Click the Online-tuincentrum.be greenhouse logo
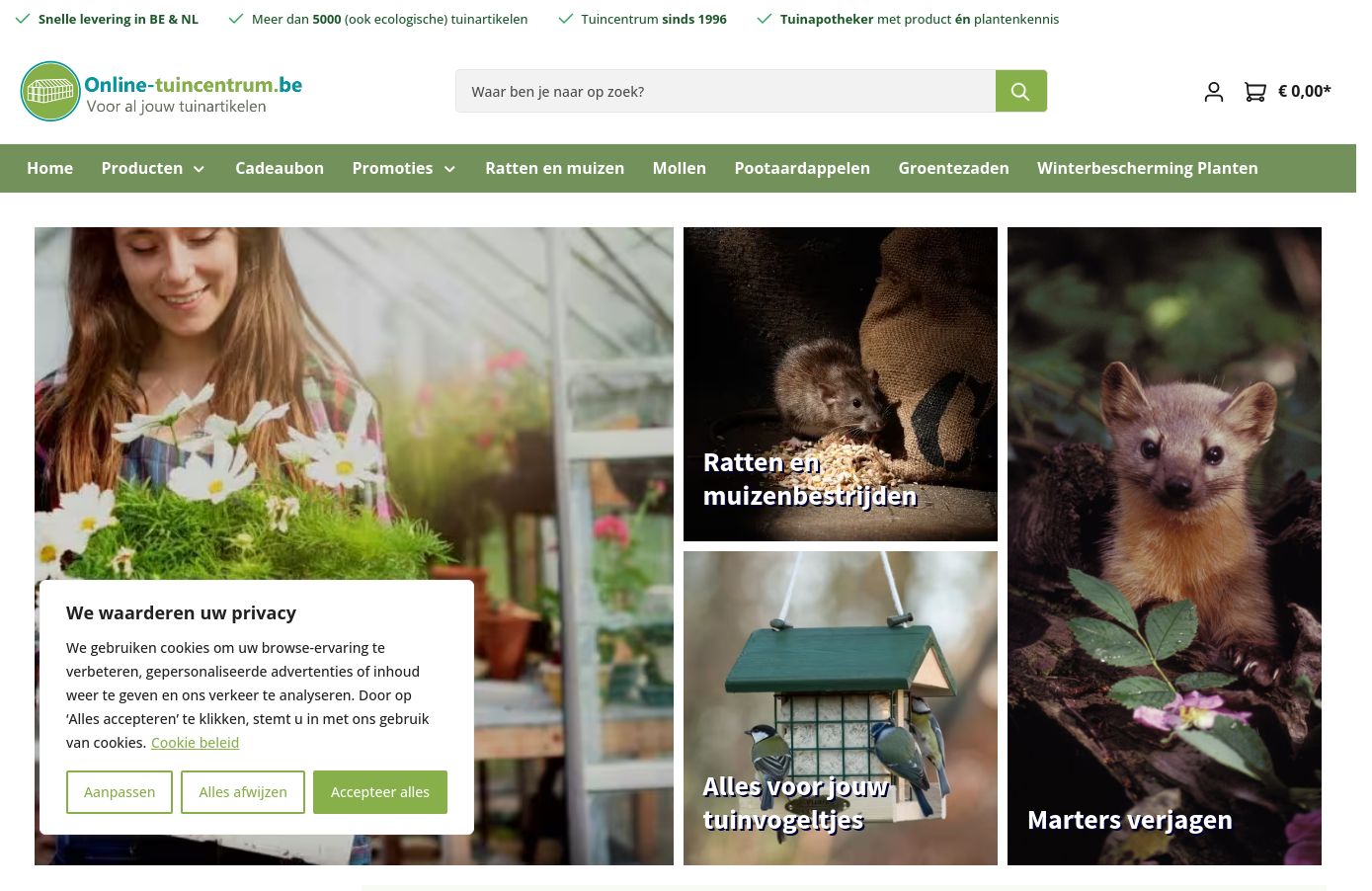1372x891 pixels. [x=50, y=91]
